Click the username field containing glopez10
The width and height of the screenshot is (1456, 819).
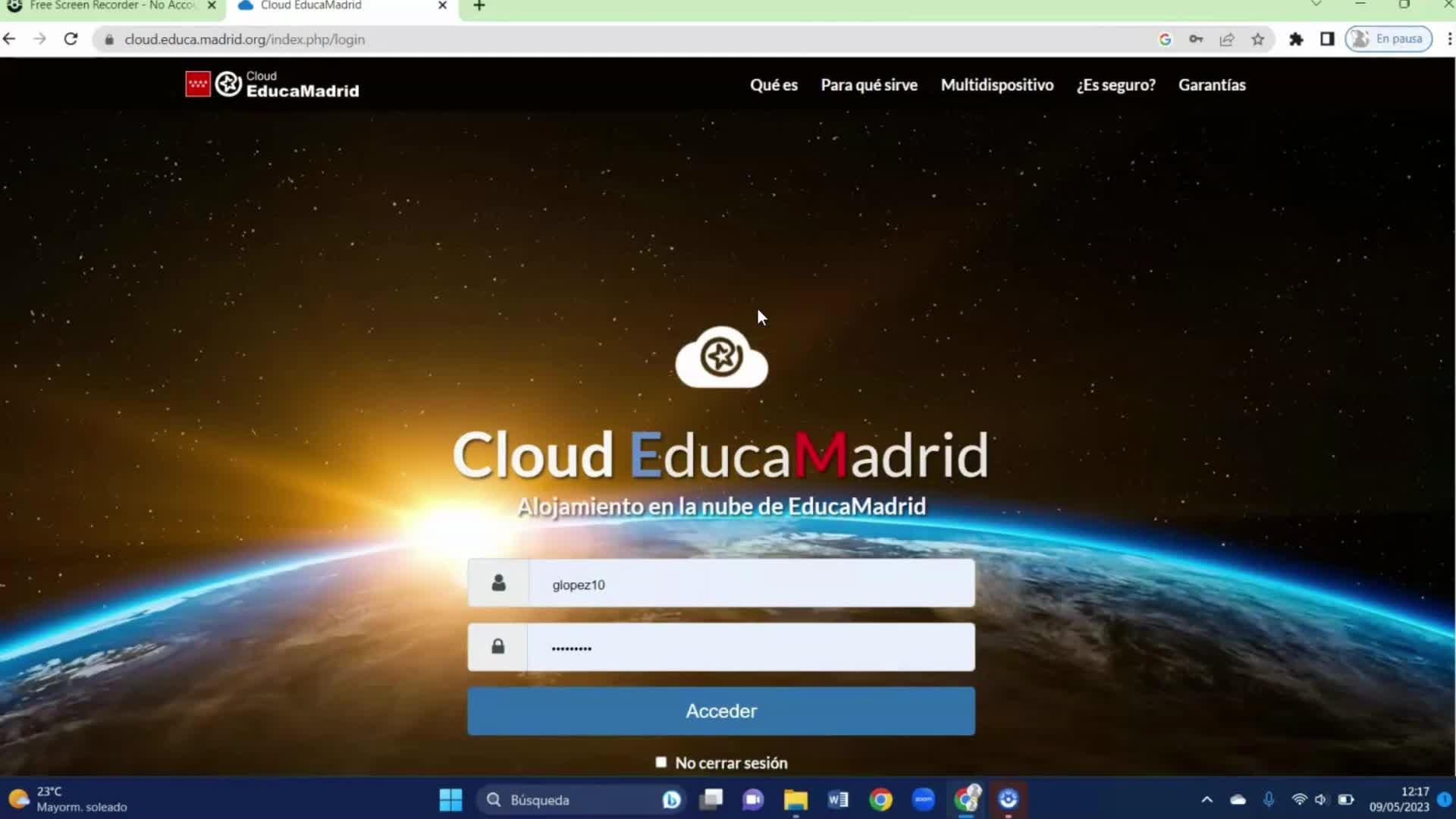(x=751, y=584)
